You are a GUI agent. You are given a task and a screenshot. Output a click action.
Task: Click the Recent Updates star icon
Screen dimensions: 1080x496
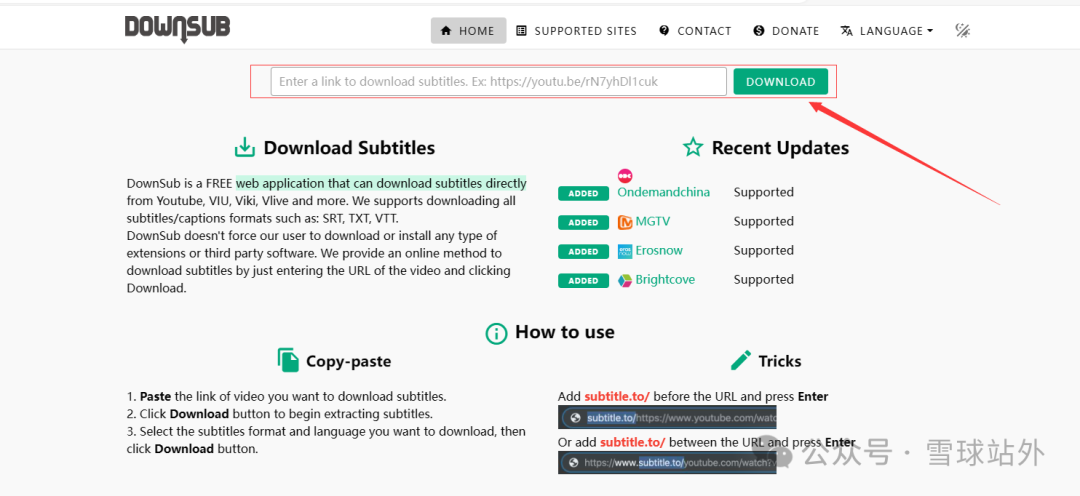692,148
